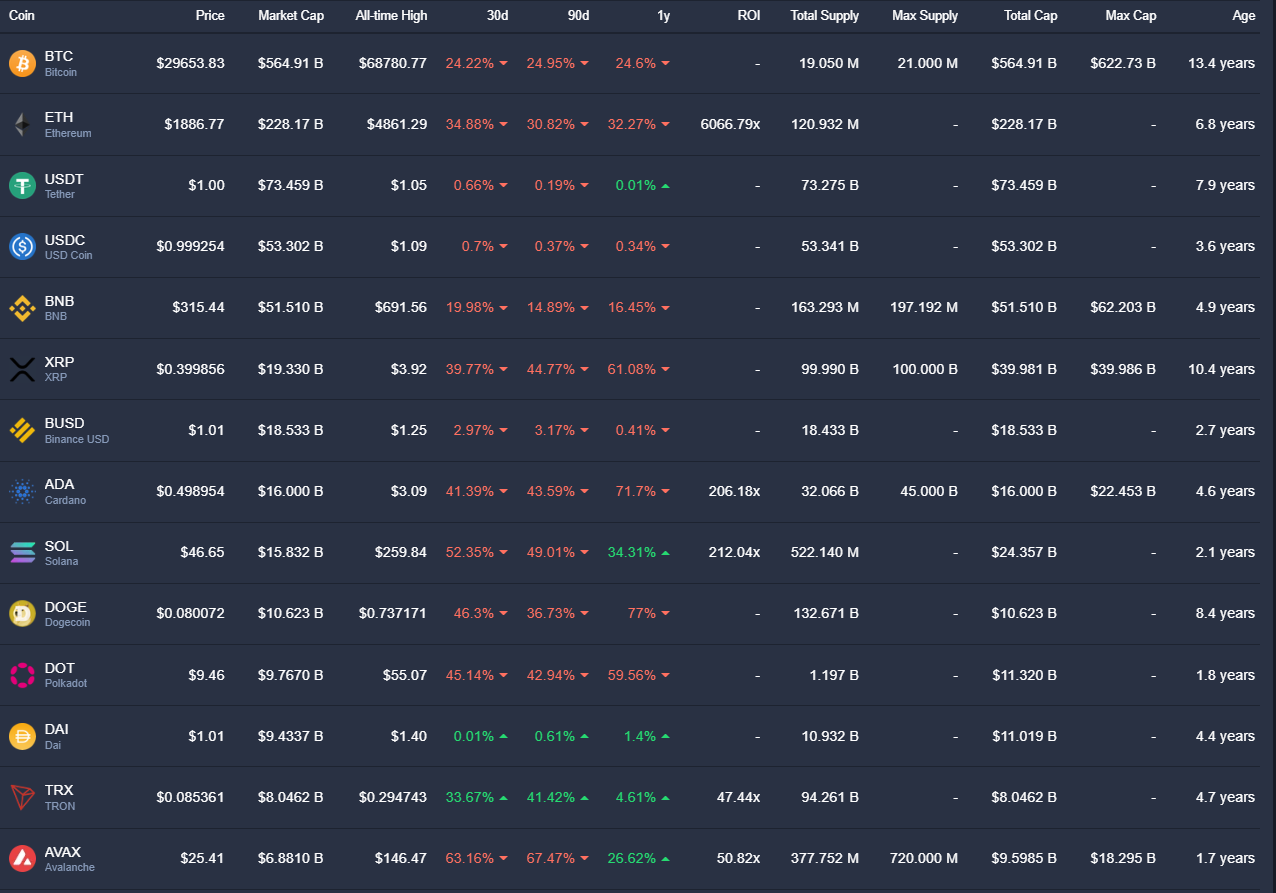Click Avalanche 90d change 67.47%

(x=551, y=858)
